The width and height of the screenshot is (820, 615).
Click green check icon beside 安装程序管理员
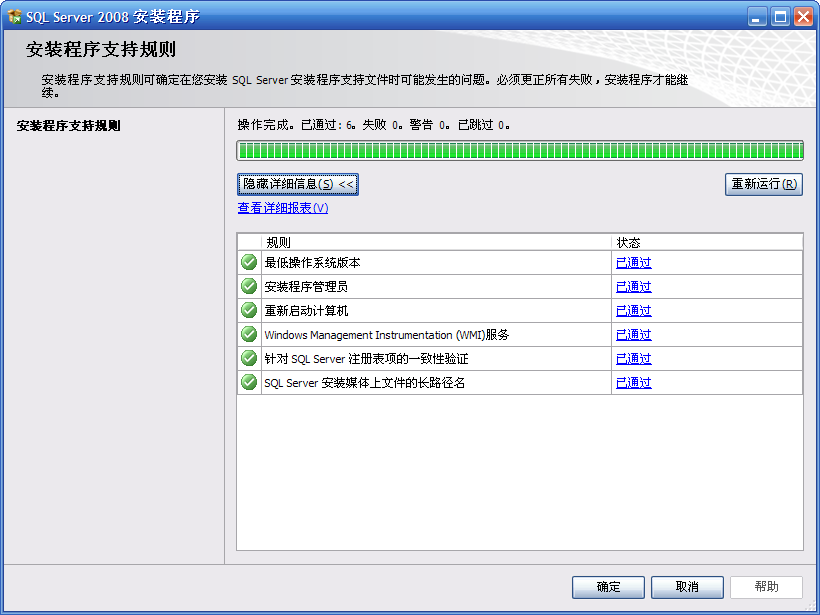[x=249, y=286]
